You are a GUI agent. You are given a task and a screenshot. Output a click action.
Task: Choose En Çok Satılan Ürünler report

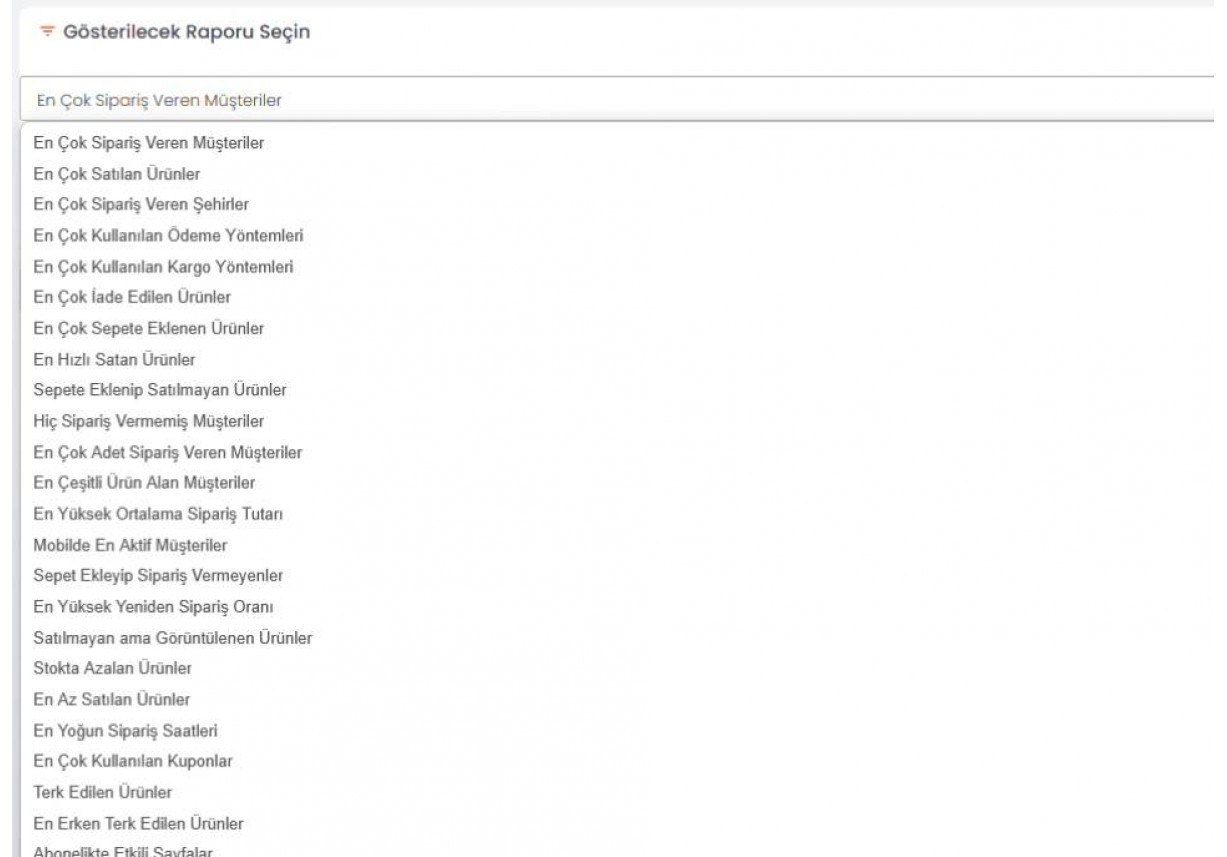coord(116,174)
